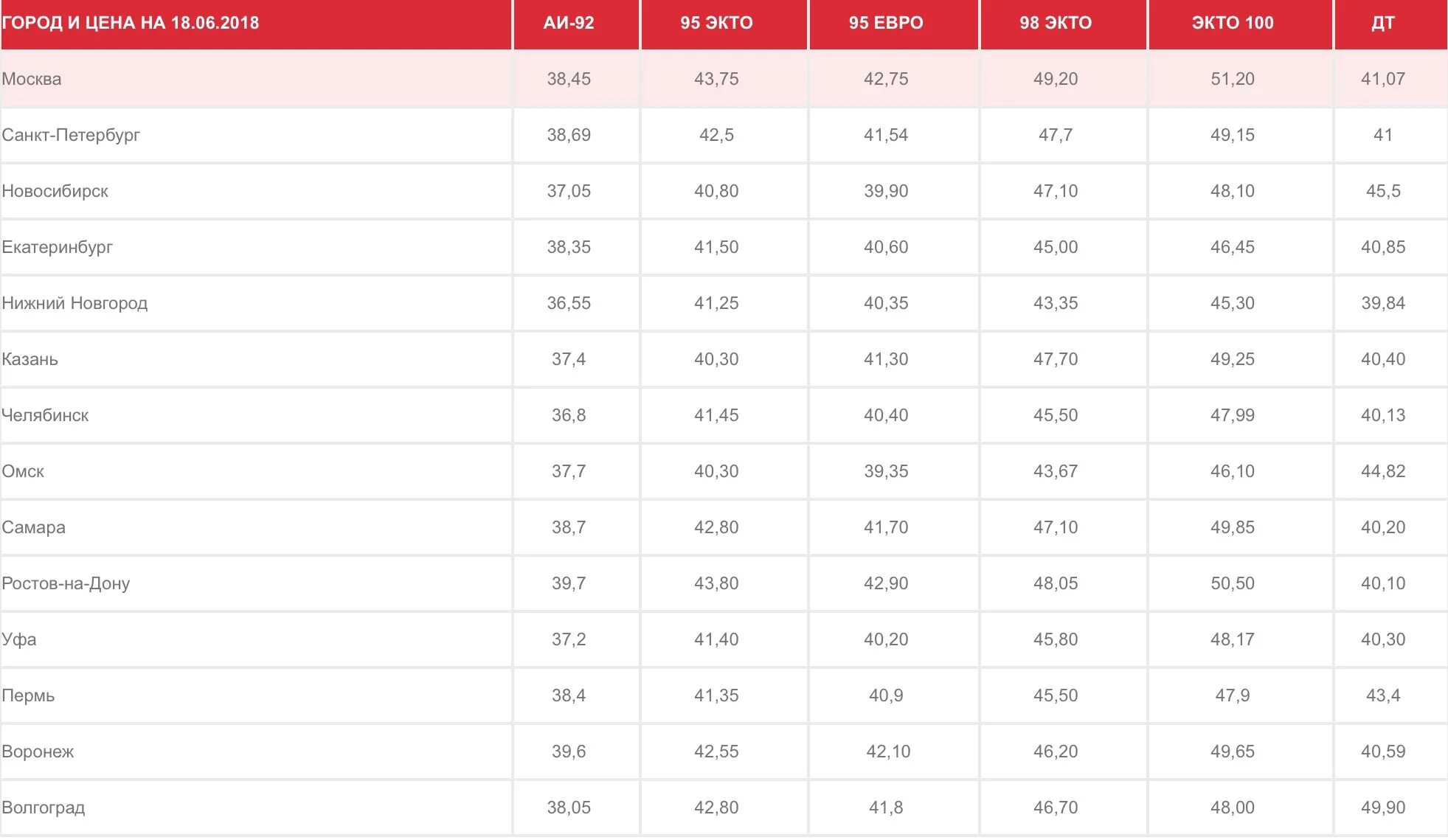Click Волгоград's ДТ price 49,90
The width and height of the screenshot is (1448, 840).
[x=1383, y=808]
